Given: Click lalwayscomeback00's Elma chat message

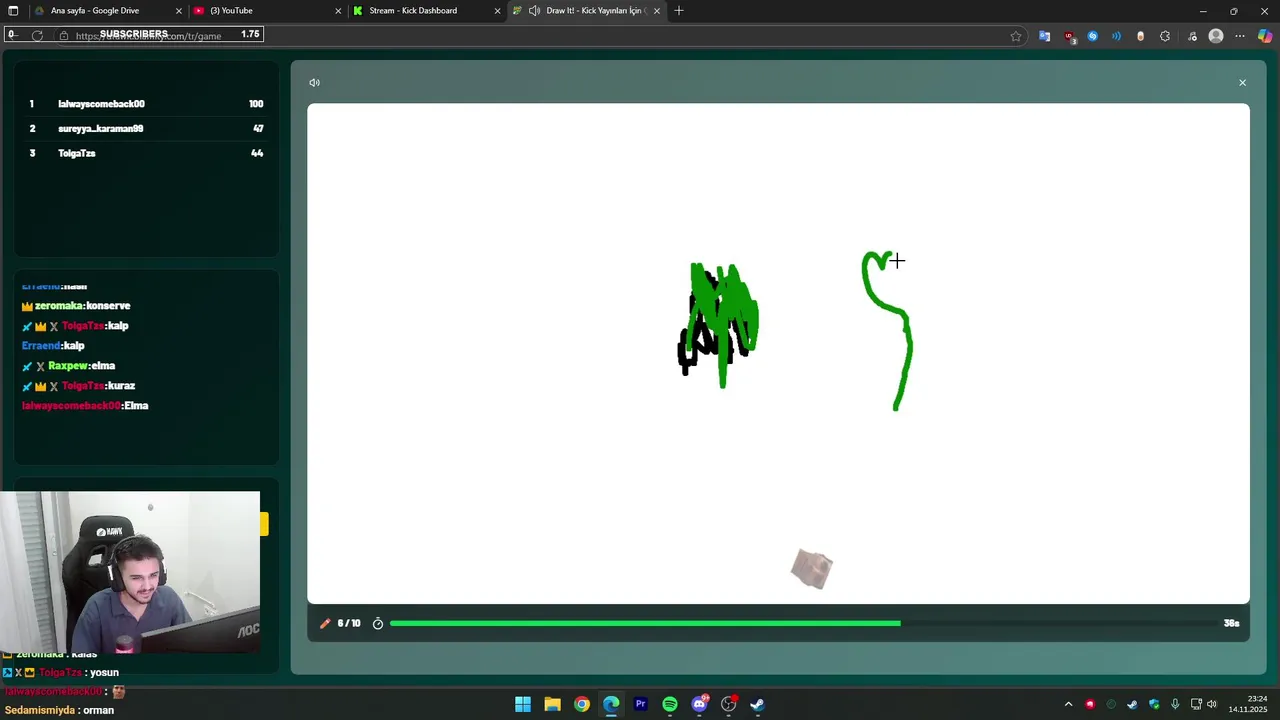Looking at the screenshot, I should tap(85, 406).
